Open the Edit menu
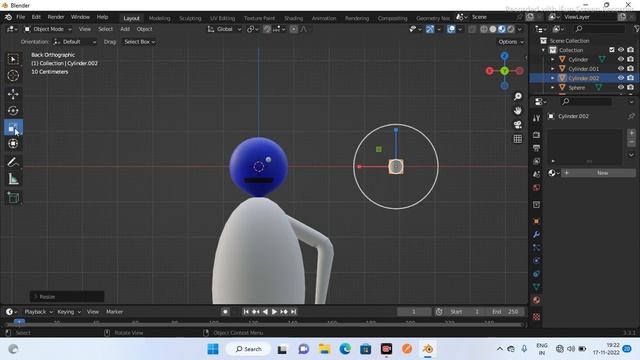The height and width of the screenshot is (360, 640). point(36,17)
